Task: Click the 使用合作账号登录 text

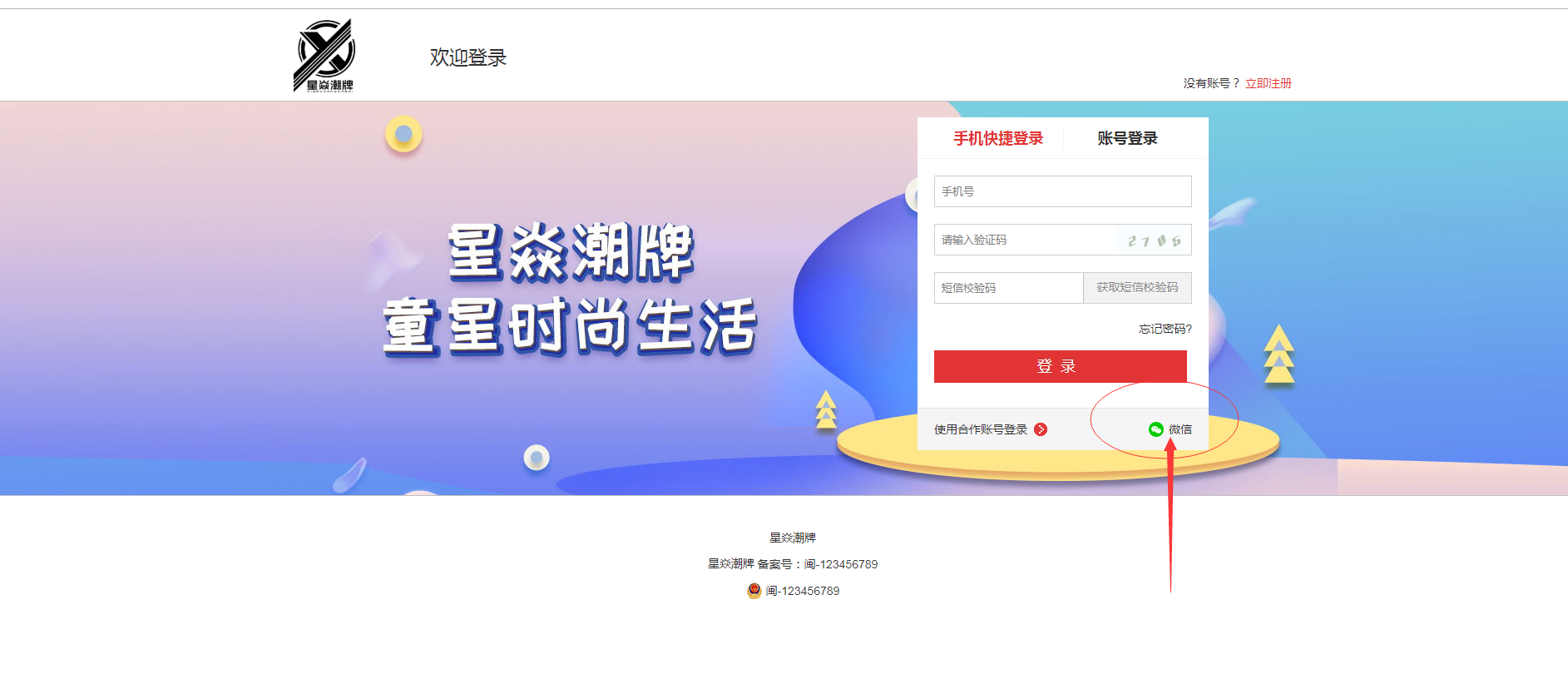Action: [x=981, y=429]
